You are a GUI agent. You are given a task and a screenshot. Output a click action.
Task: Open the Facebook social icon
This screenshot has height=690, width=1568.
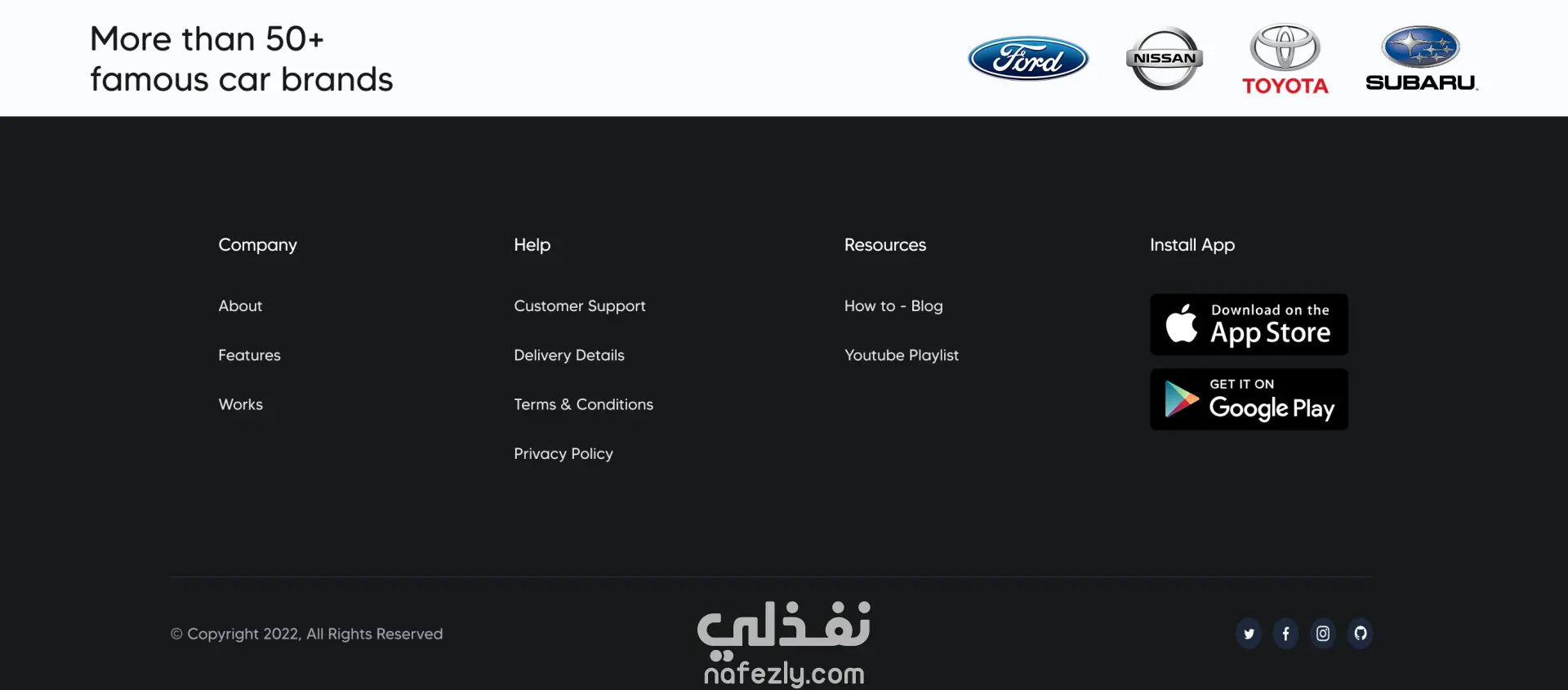[1285, 634]
